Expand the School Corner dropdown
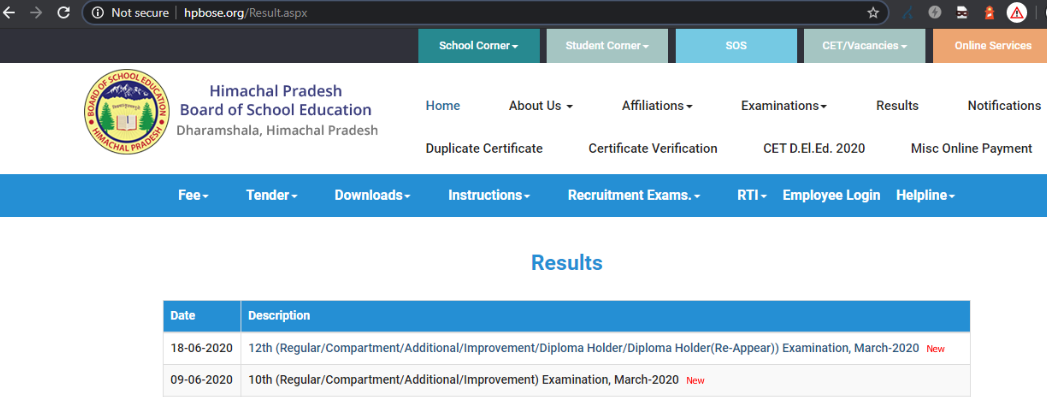Viewport: 1047px width, 397px height. pos(479,46)
